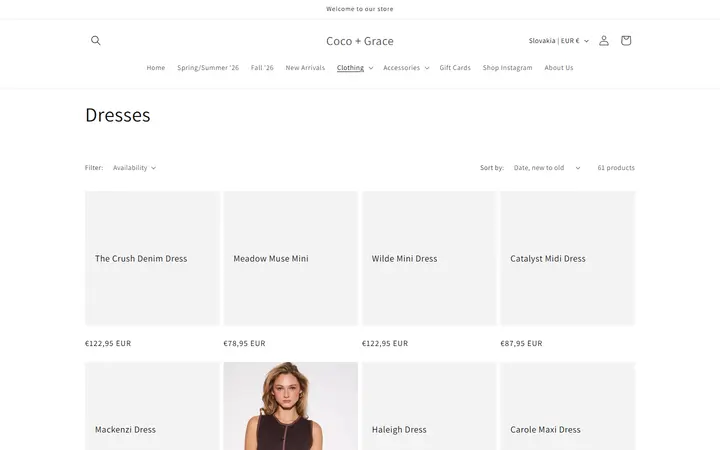This screenshot has height=450, width=720.
Task: Open the Slovakia | EUR € country selector
Action: coord(558,41)
